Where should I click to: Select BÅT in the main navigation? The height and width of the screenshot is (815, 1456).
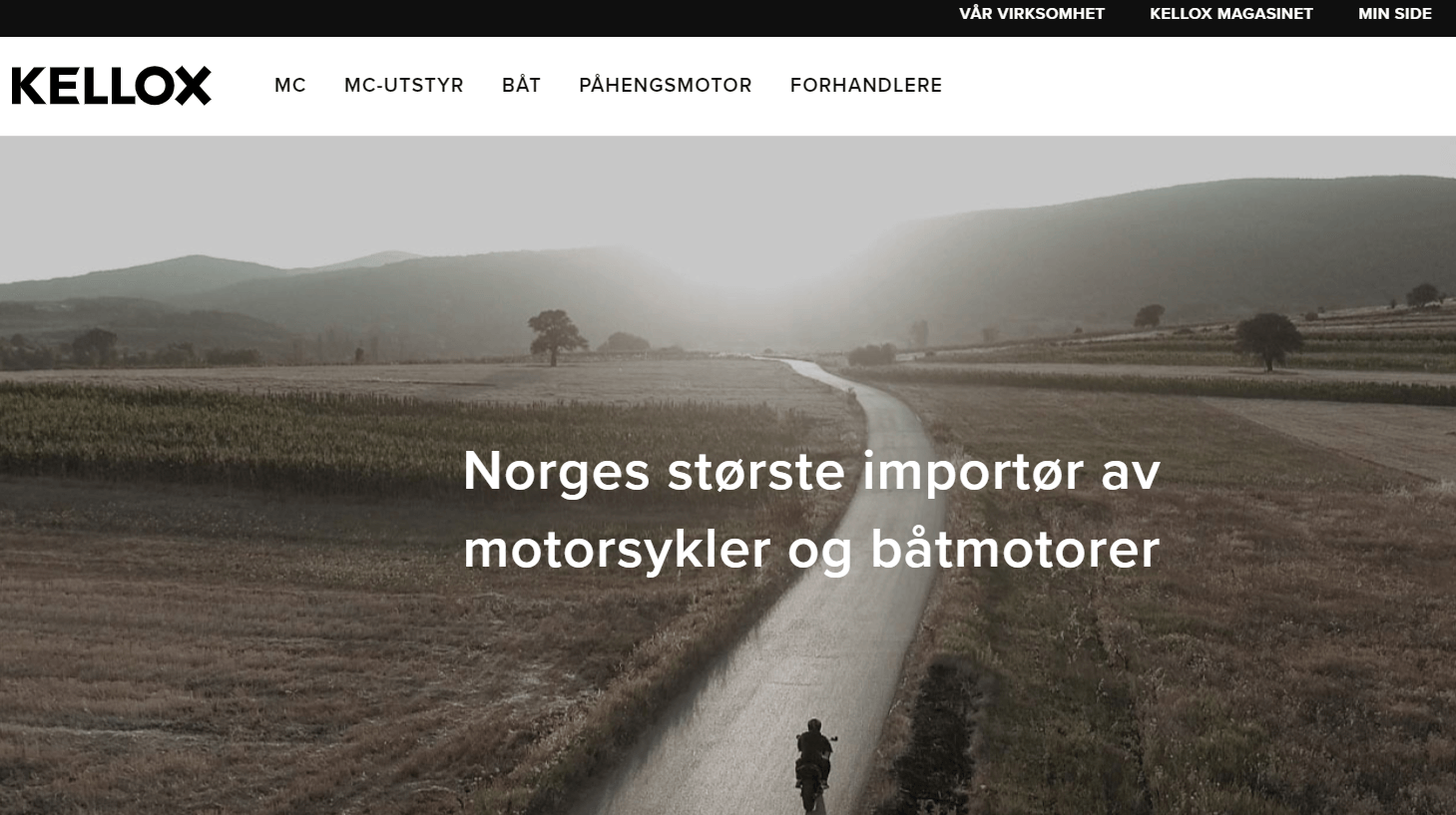[x=521, y=85]
